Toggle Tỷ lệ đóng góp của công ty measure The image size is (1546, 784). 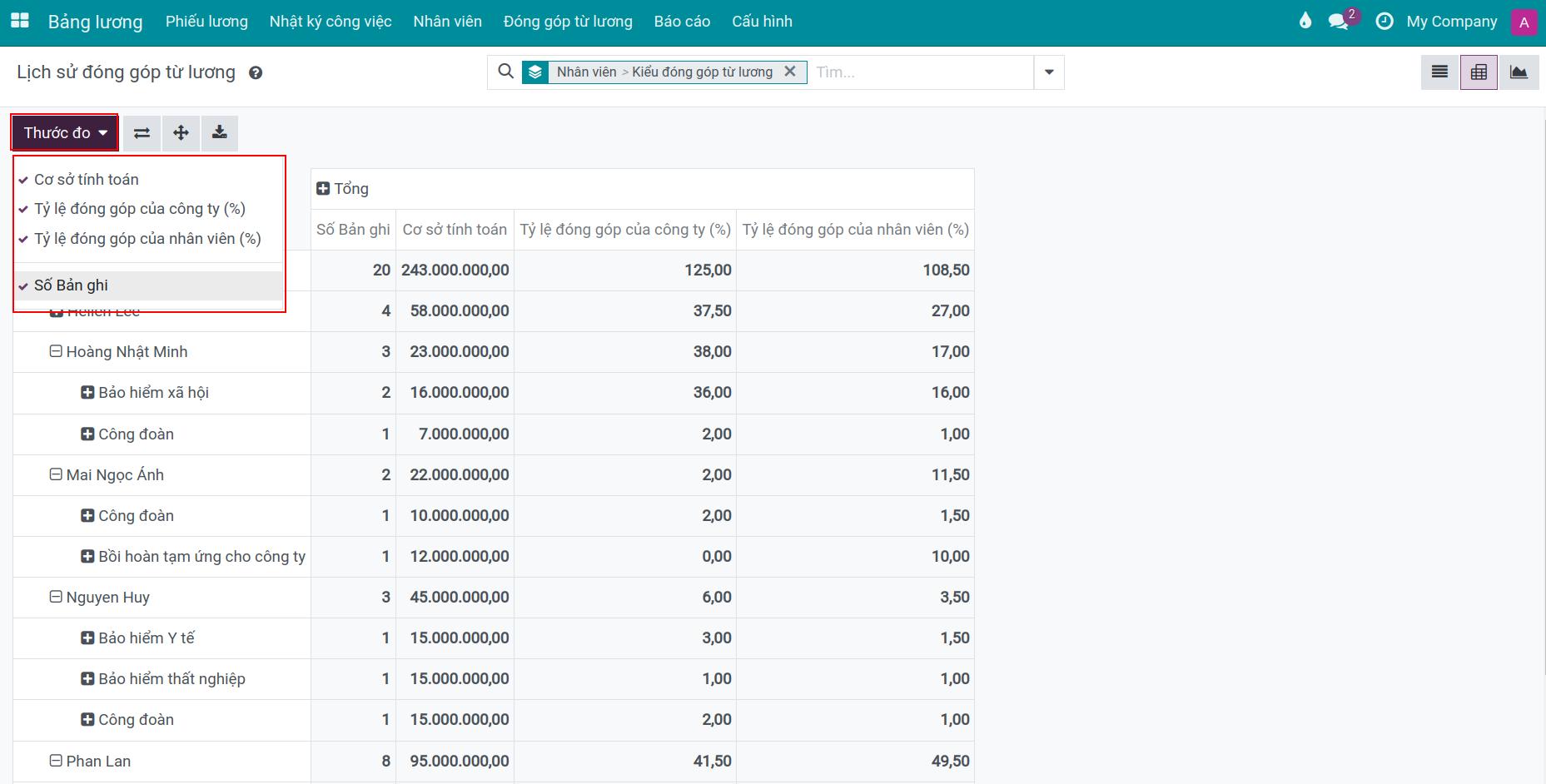pyautogui.click(x=139, y=209)
